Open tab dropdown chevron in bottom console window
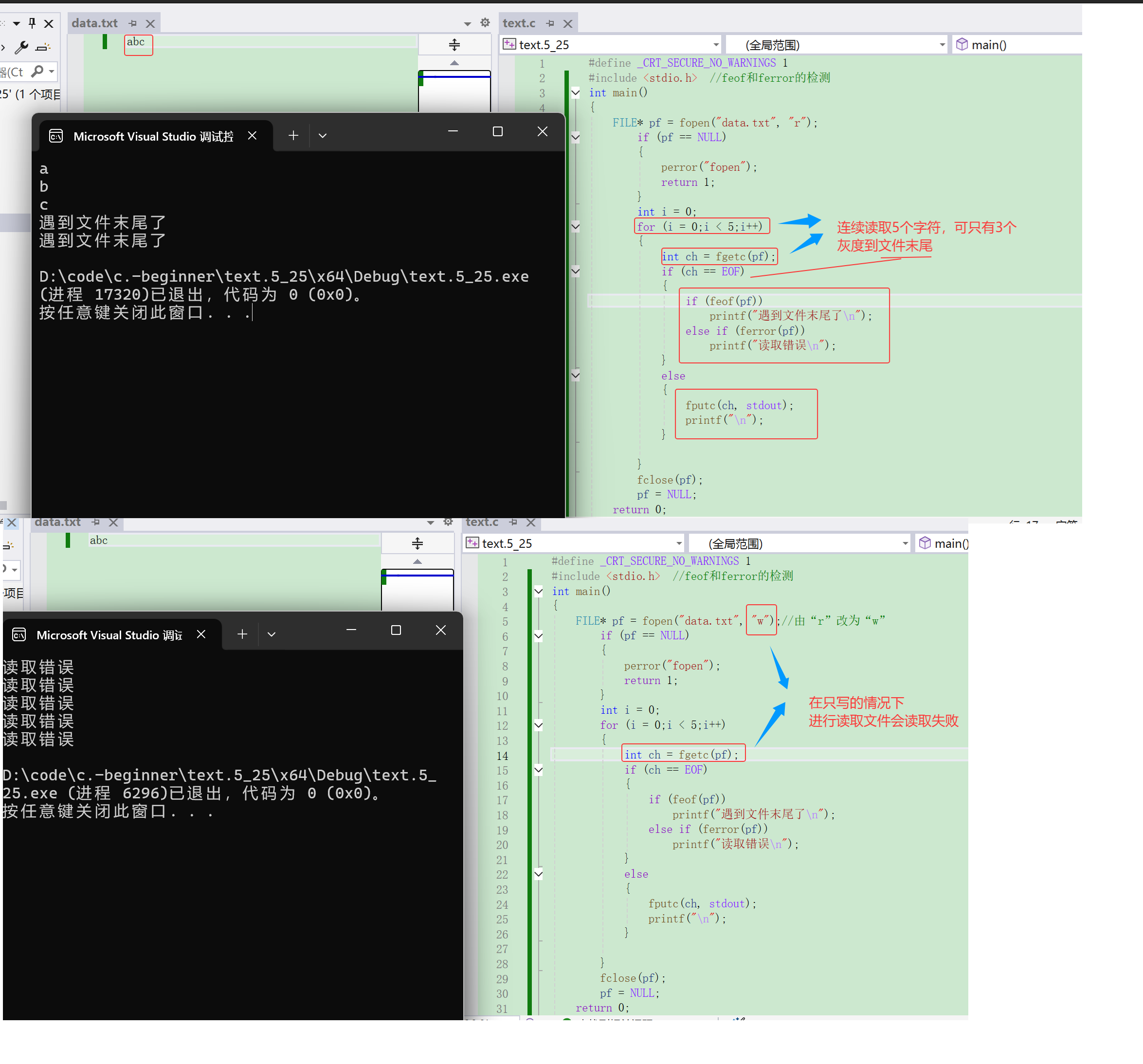This screenshot has height=1064, width=1143. [x=272, y=634]
